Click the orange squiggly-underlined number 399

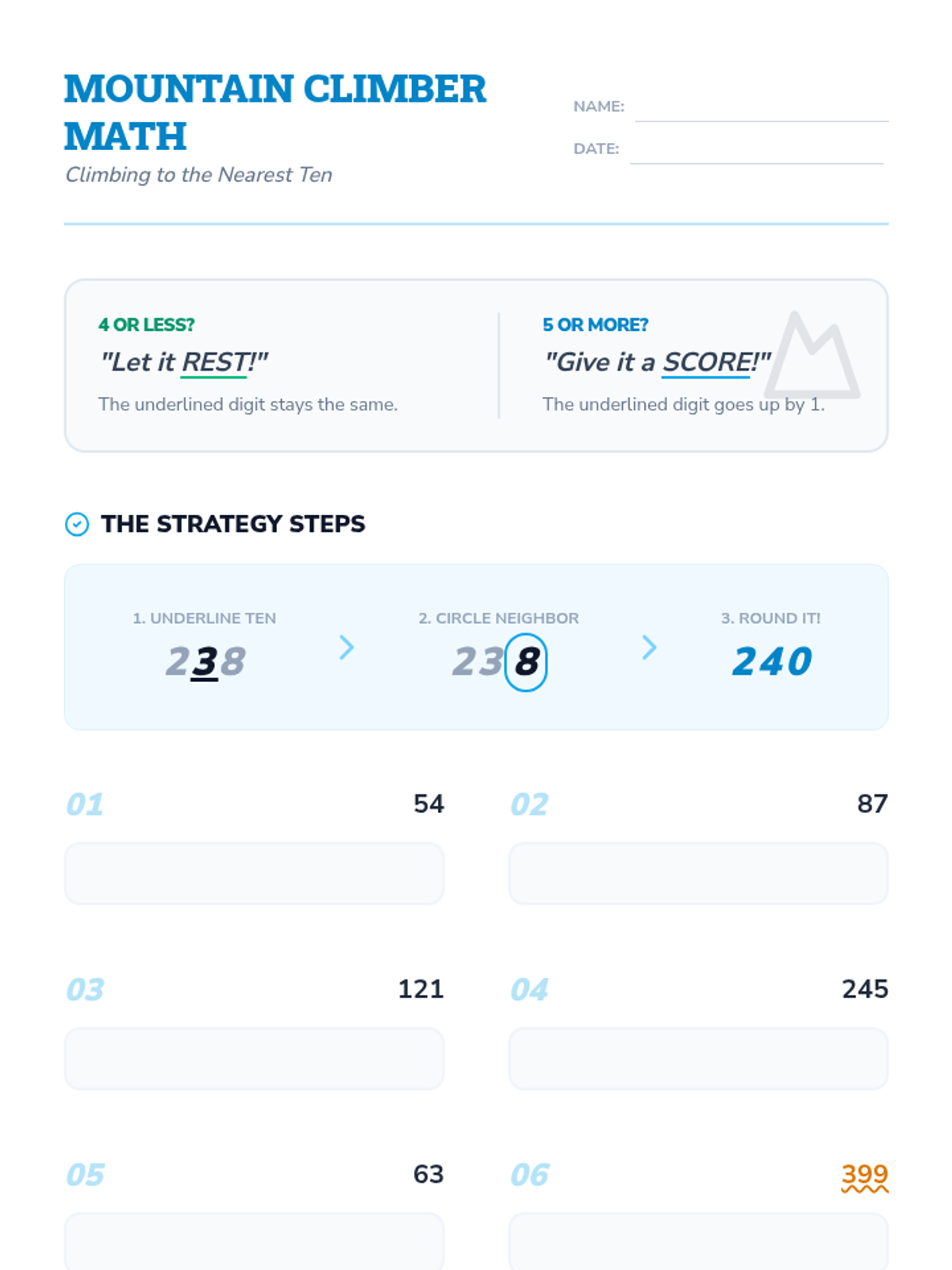(x=864, y=1175)
